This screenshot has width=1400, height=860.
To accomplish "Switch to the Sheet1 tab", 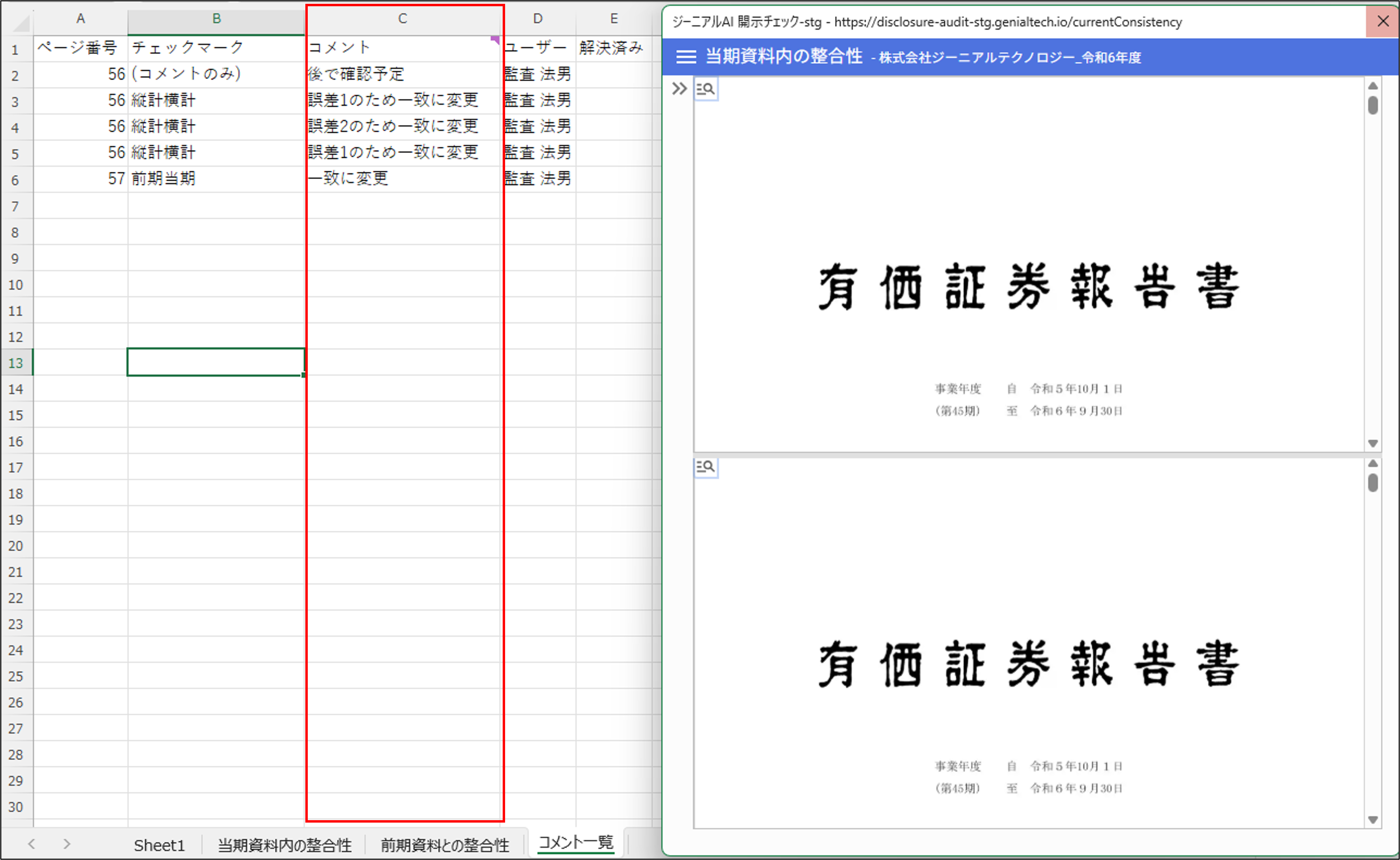I will pos(159,845).
